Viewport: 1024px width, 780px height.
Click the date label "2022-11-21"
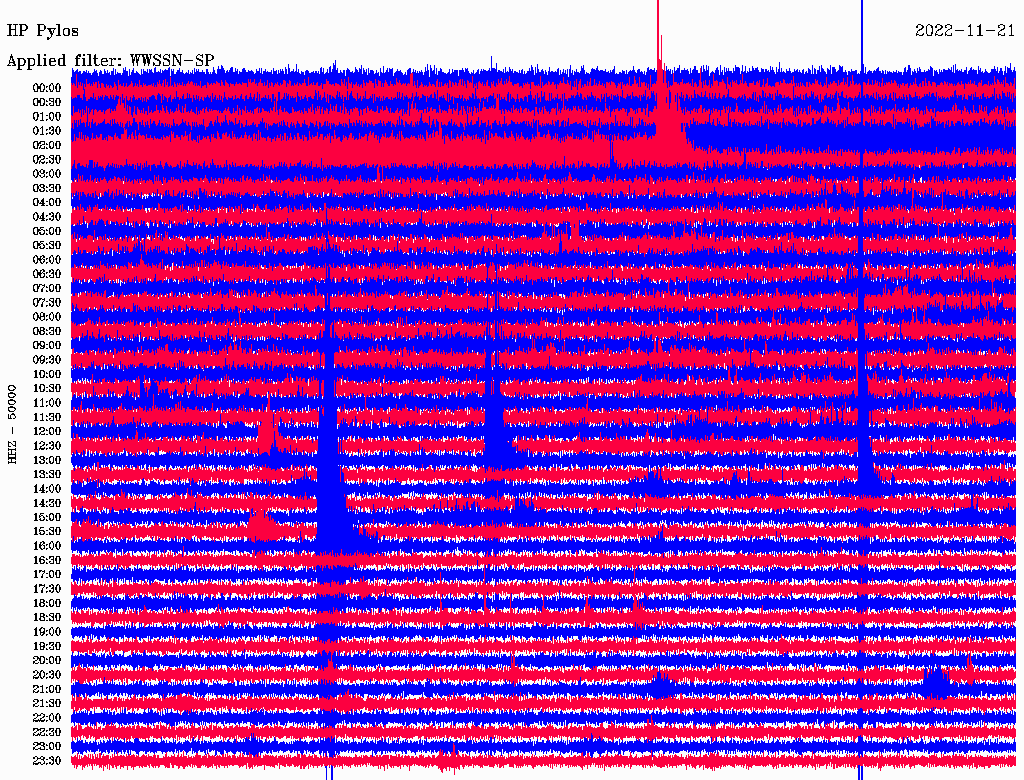(x=965, y=31)
